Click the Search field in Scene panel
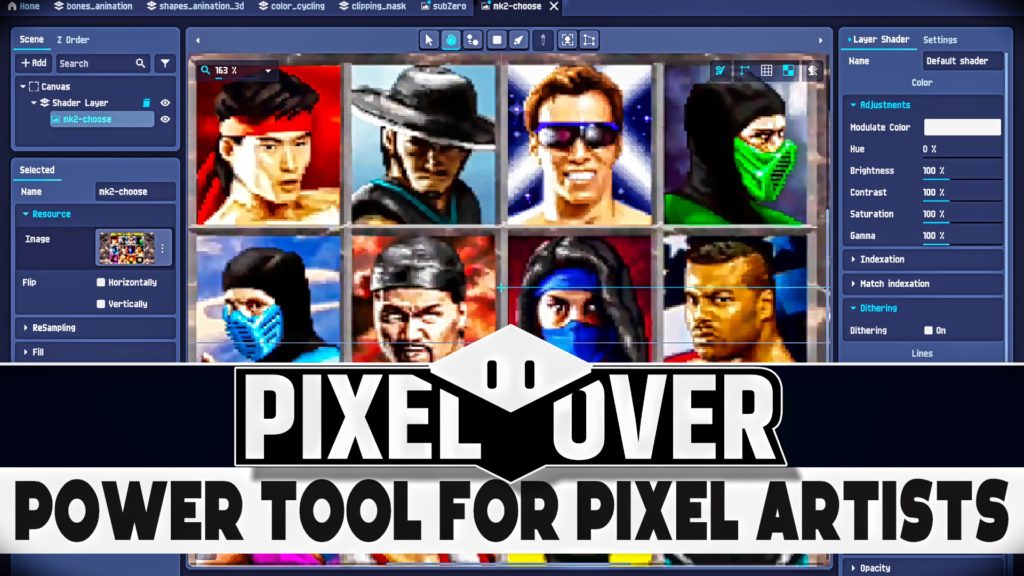Viewport: 1024px width, 576px height. tap(103, 63)
